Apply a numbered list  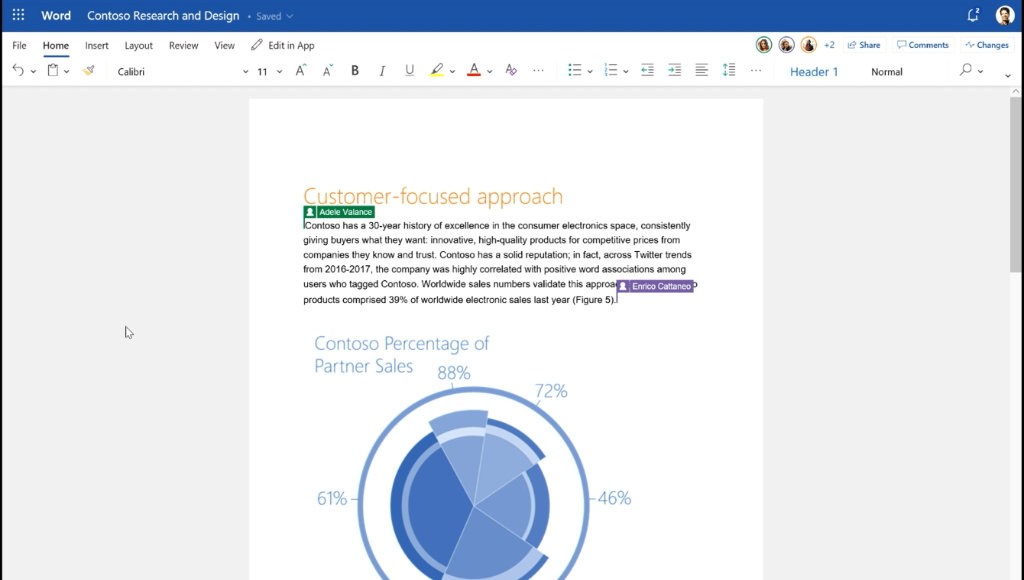(611, 71)
